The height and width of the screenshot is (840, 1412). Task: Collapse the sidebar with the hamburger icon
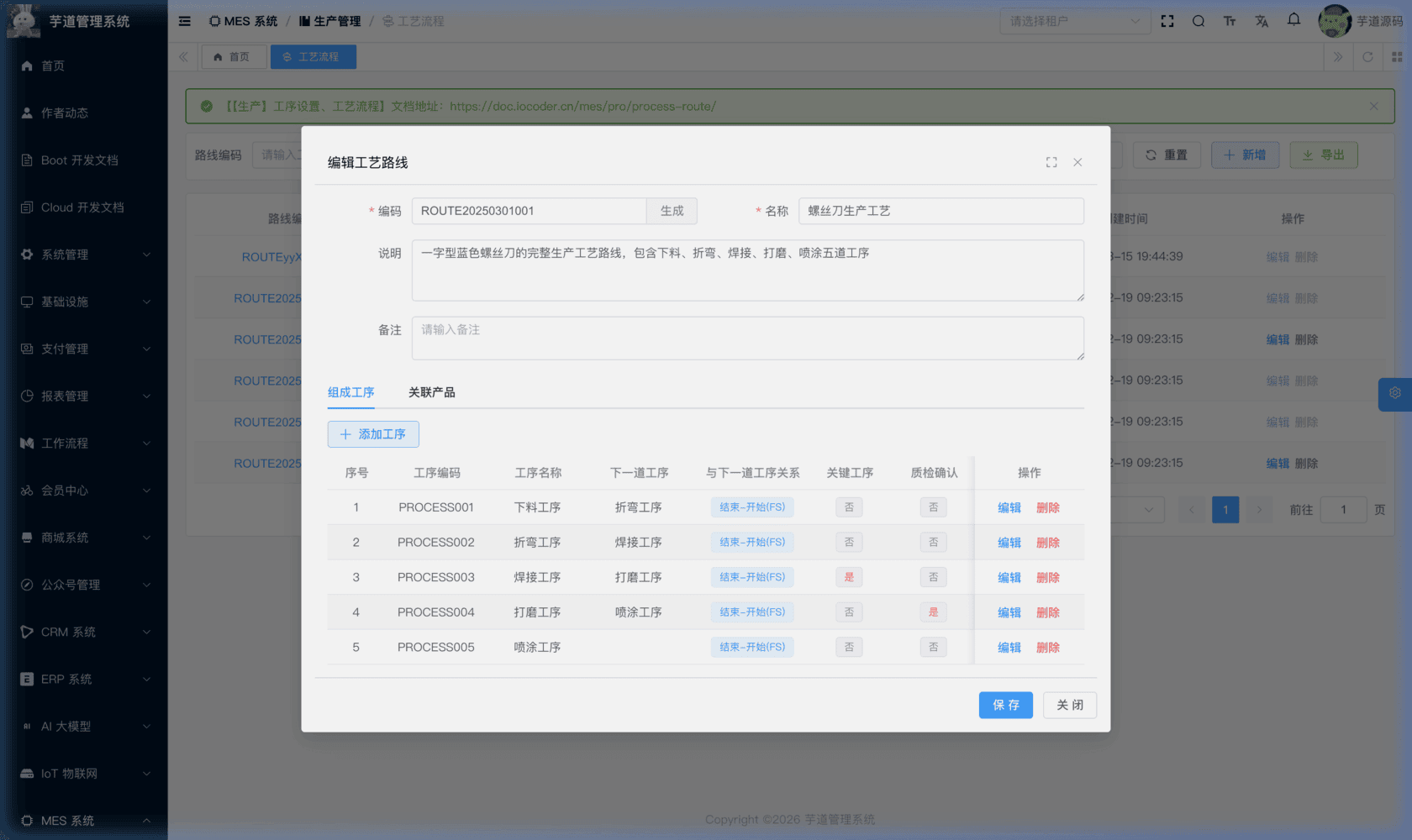point(184,21)
